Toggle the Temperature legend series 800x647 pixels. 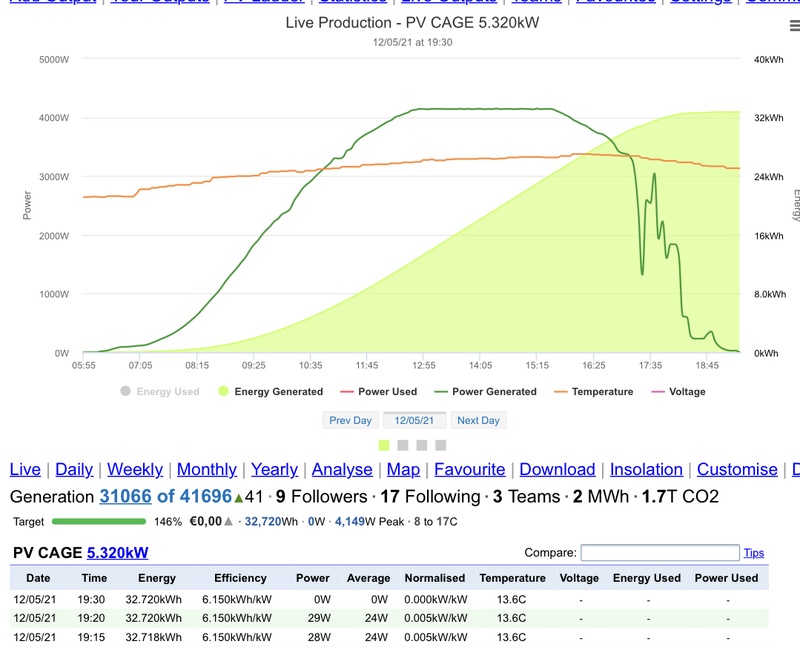594,391
